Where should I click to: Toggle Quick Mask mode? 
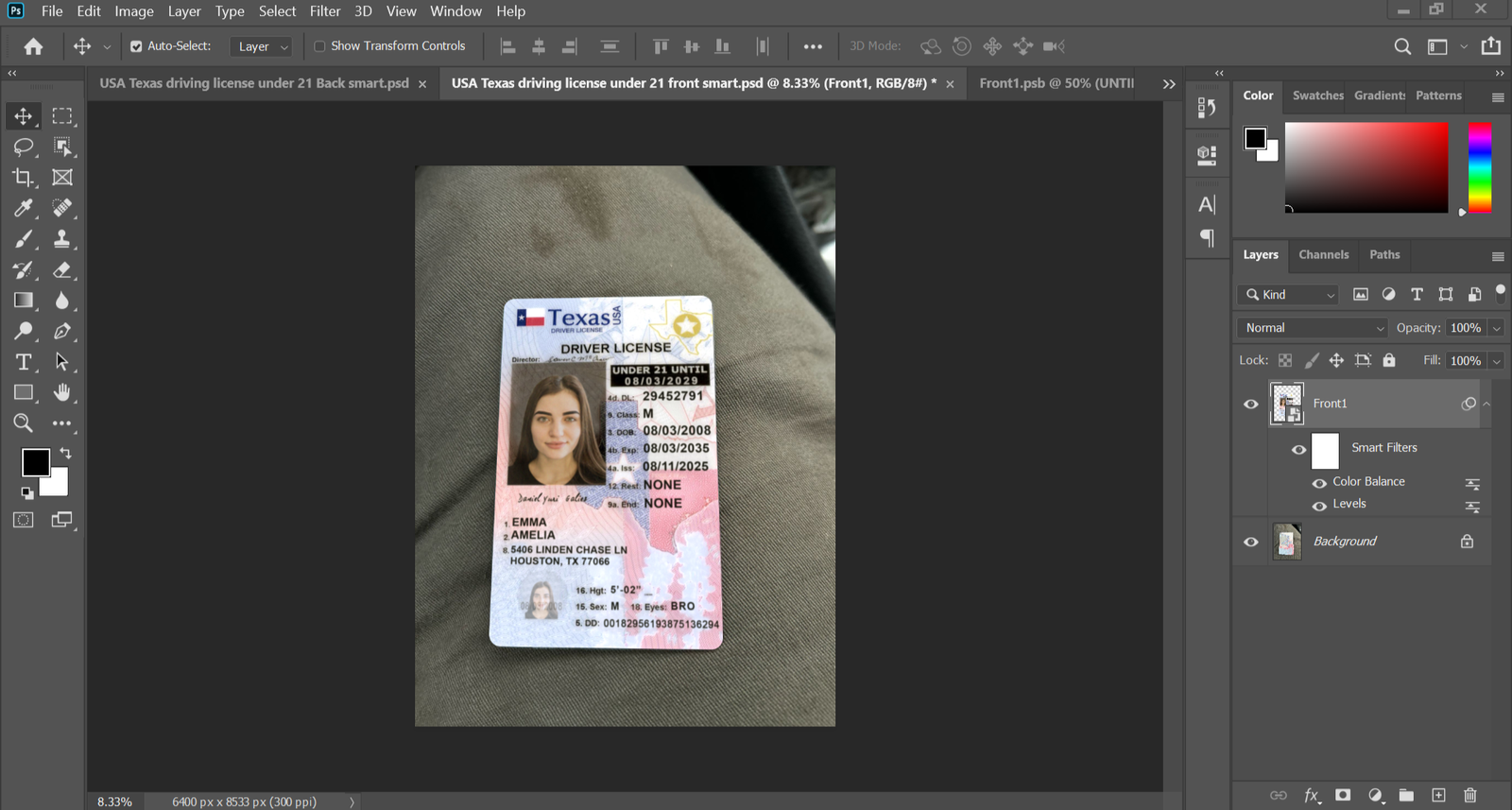pyautogui.click(x=23, y=520)
